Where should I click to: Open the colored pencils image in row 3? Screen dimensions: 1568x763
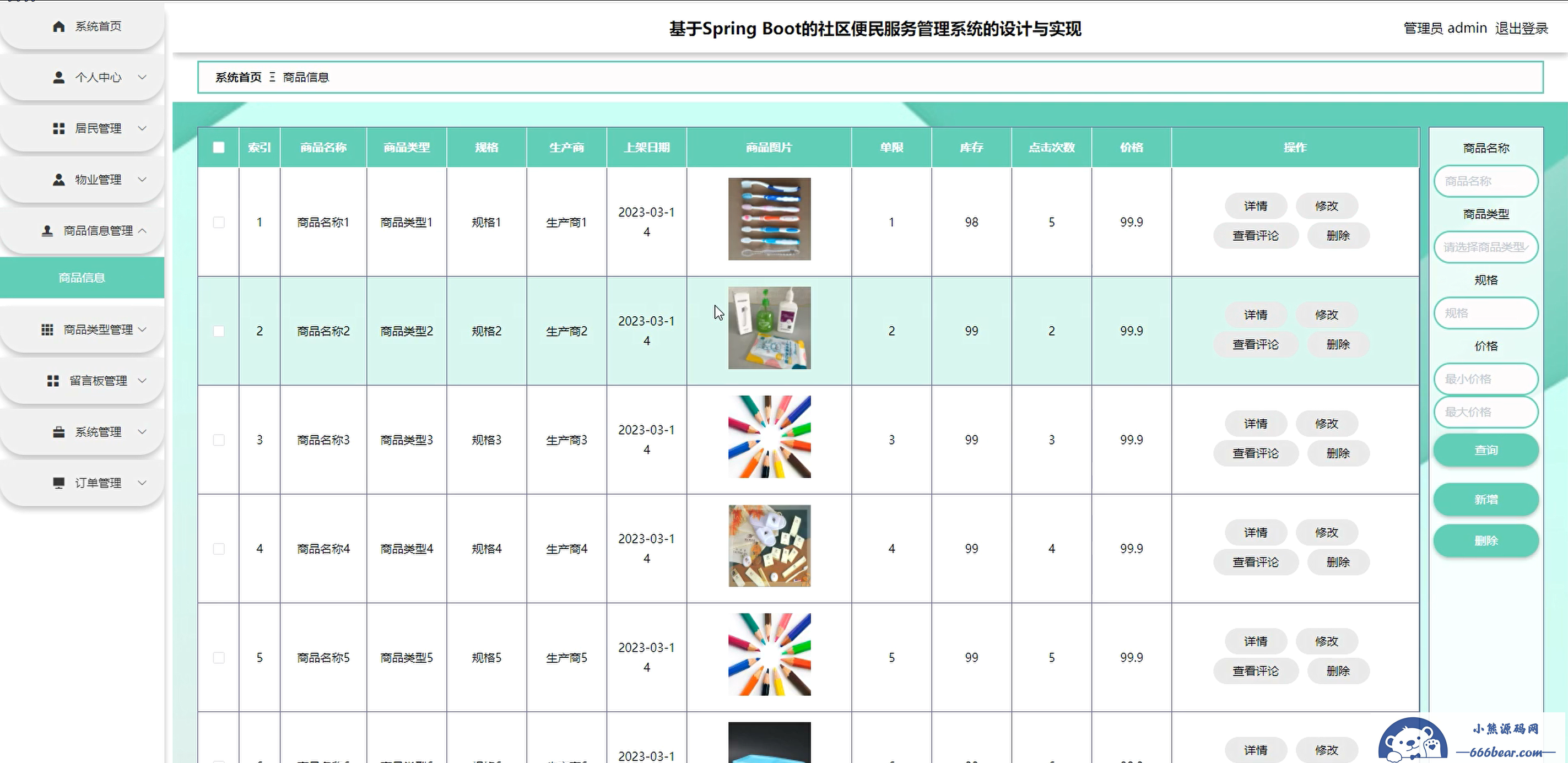[x=769, y=437]
